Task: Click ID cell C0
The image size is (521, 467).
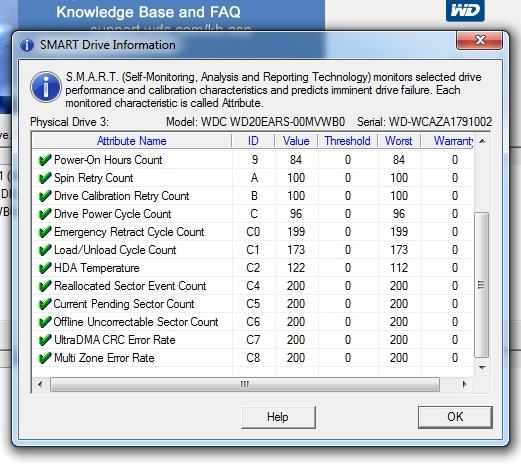Action: click(253, 232)
